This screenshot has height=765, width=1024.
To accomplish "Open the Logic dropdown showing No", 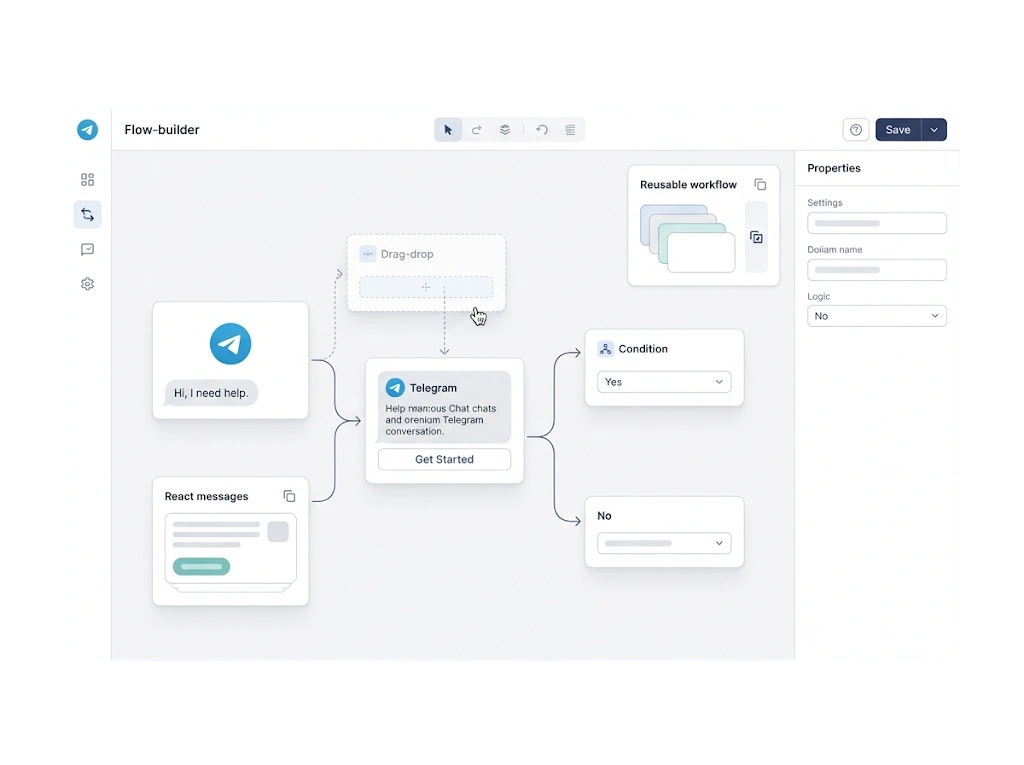I will click(876, 316).
